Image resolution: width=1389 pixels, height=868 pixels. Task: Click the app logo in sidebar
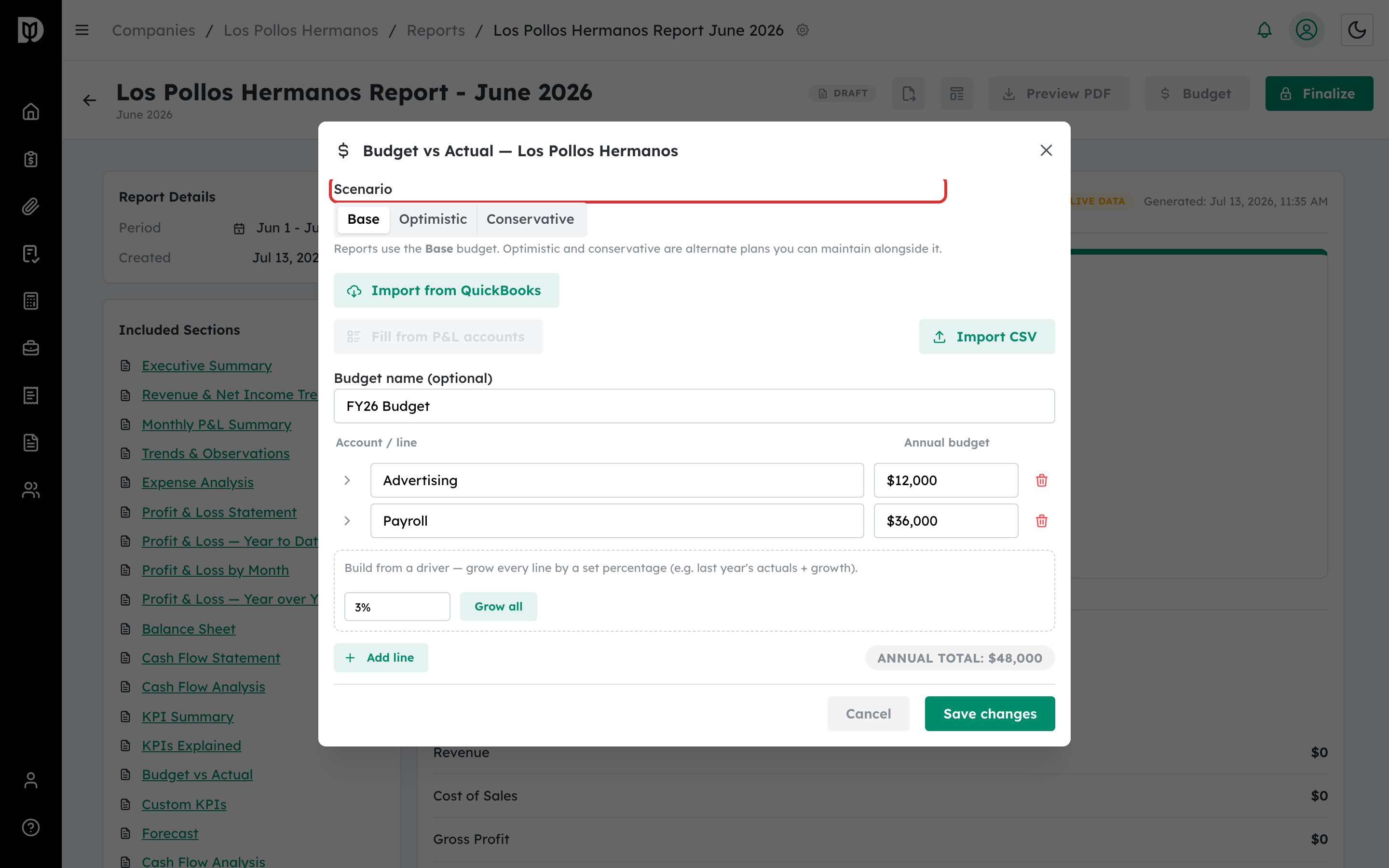(30, 30)
